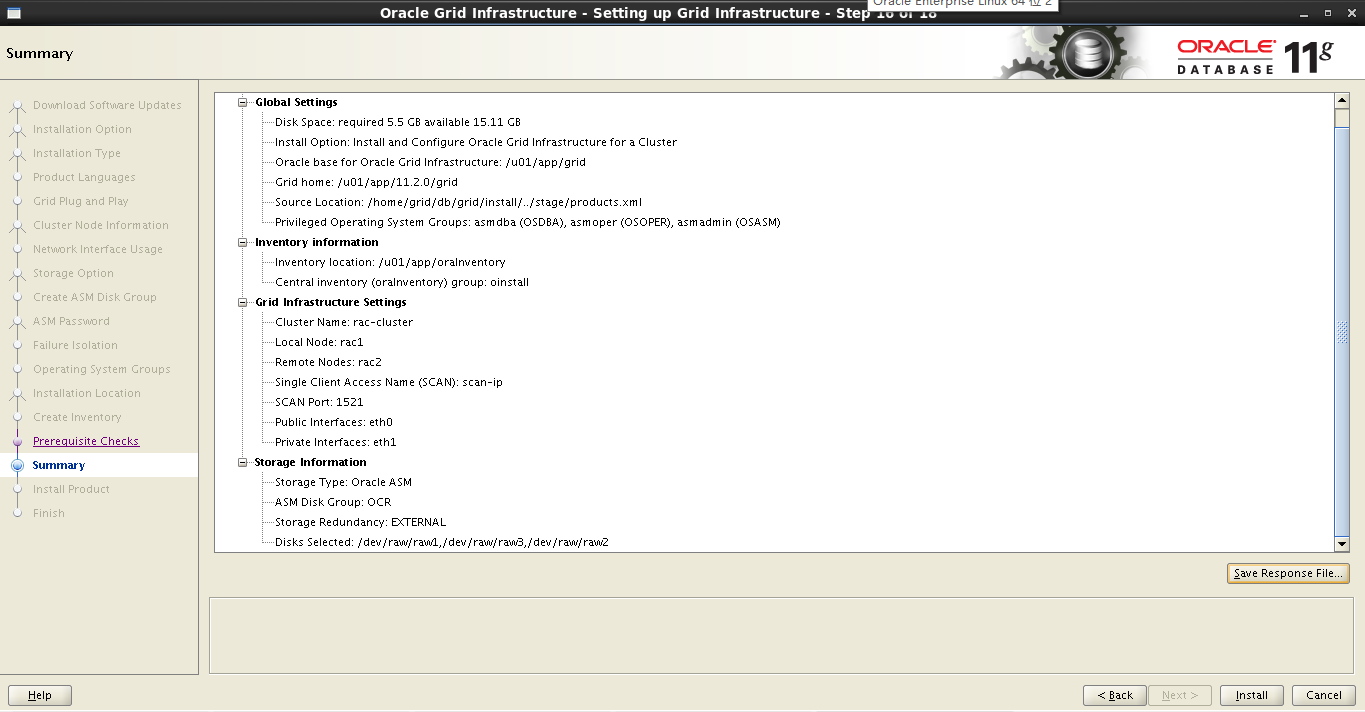Select the Summary step in sidebar
1365x712 pixels.
click(x=59, y=465)
